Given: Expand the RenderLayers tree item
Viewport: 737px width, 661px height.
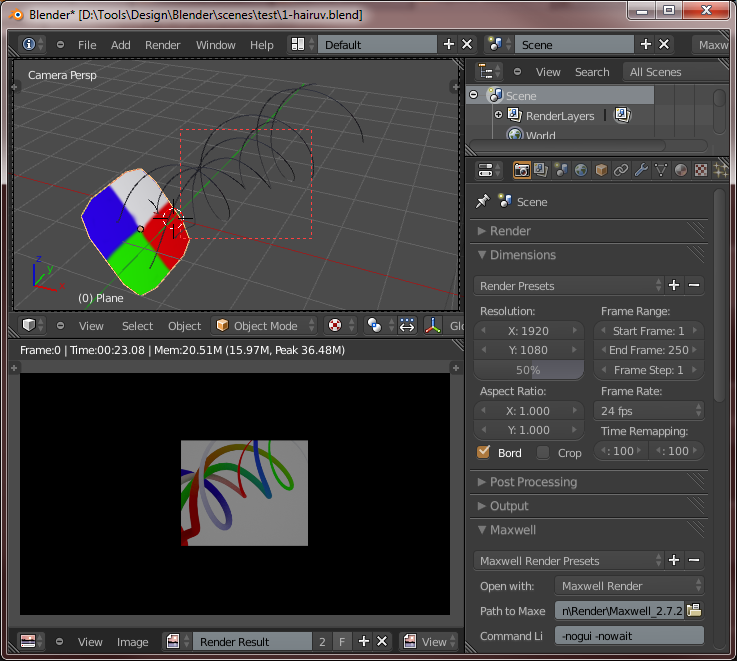Looking at the screenshot, I should tap(498, 115).
